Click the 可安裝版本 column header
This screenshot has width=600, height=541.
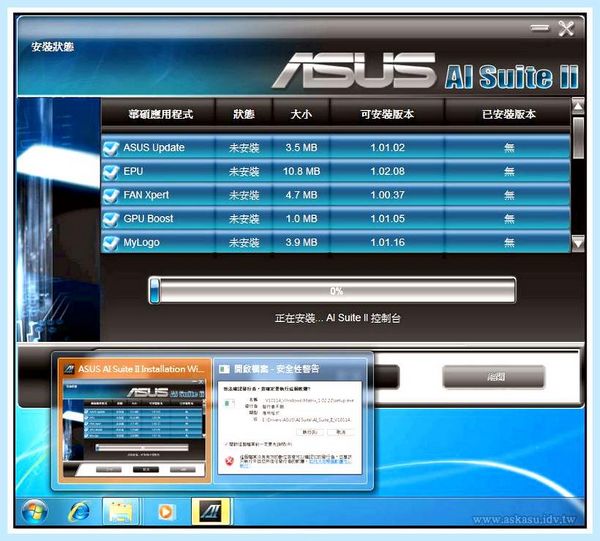[387, 114]
